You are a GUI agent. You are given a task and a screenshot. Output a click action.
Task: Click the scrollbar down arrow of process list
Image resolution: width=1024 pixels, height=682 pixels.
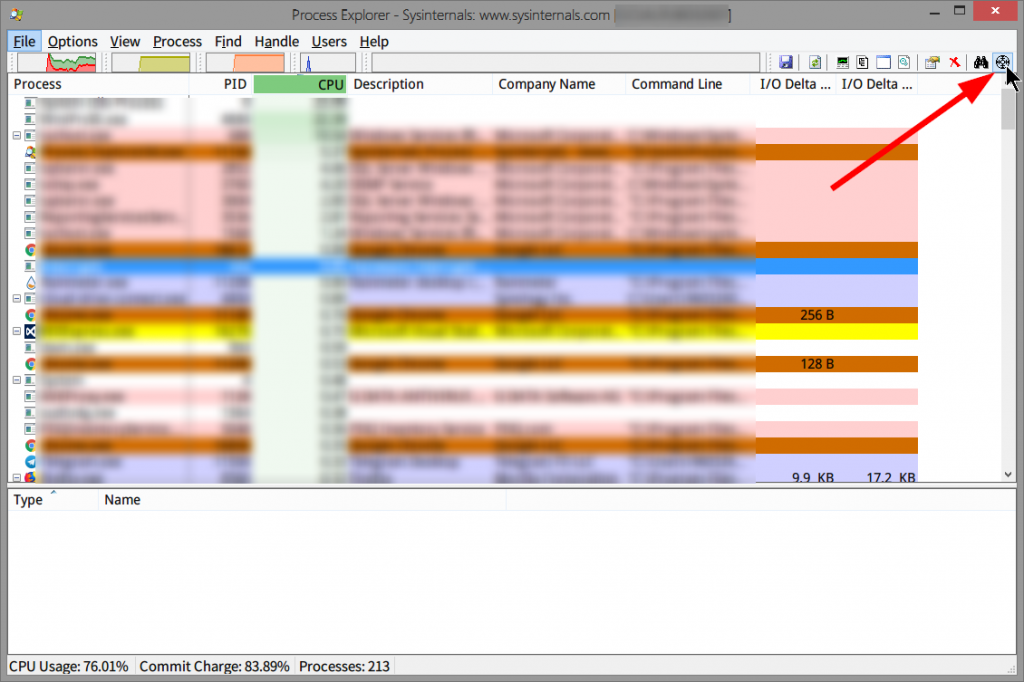tap(1008, 474)
